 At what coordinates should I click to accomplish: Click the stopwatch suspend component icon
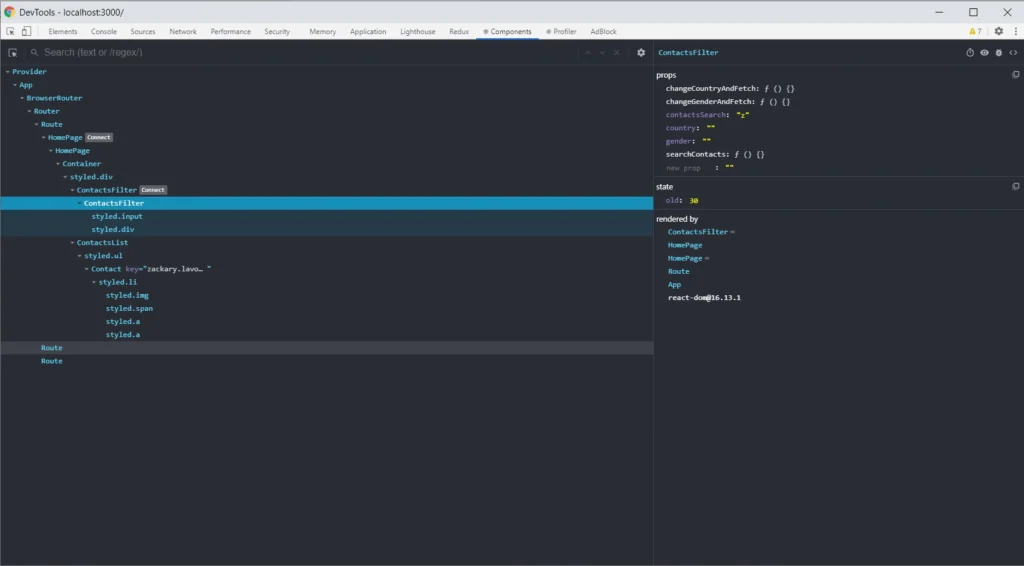click(970, 53)
